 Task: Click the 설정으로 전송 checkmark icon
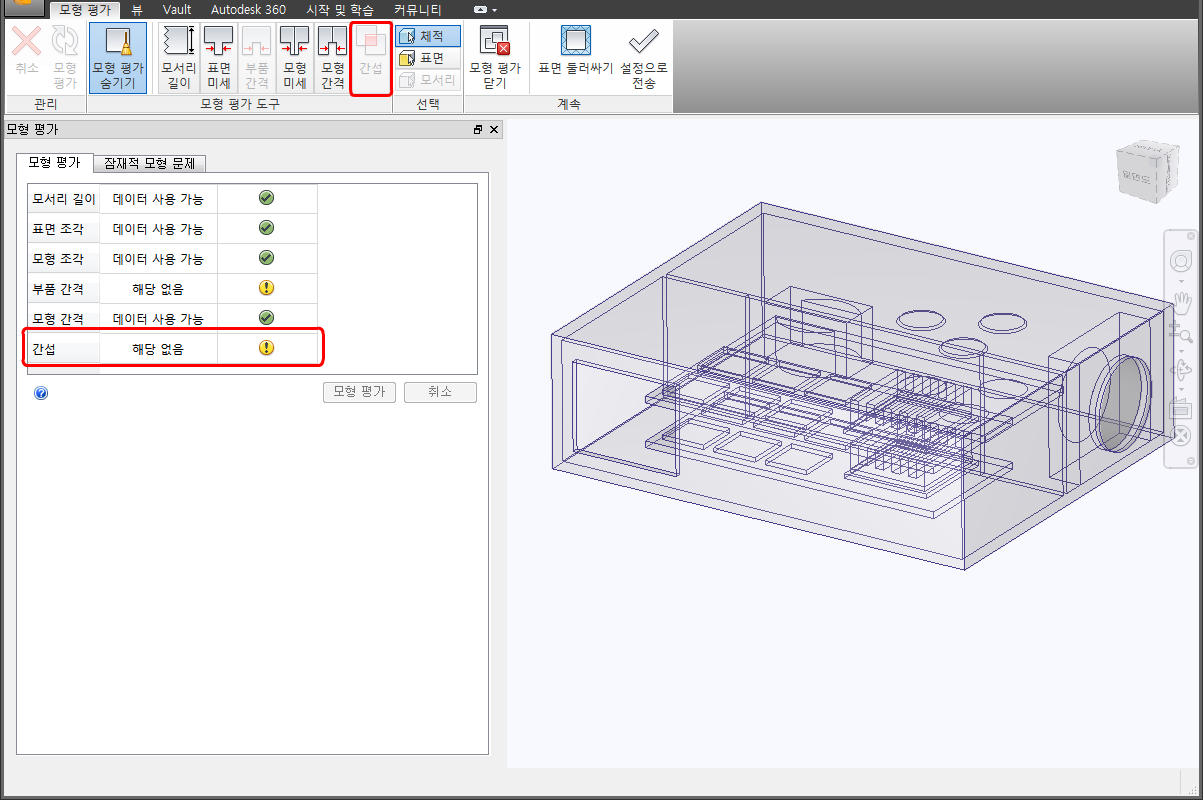tap(643, 42)
